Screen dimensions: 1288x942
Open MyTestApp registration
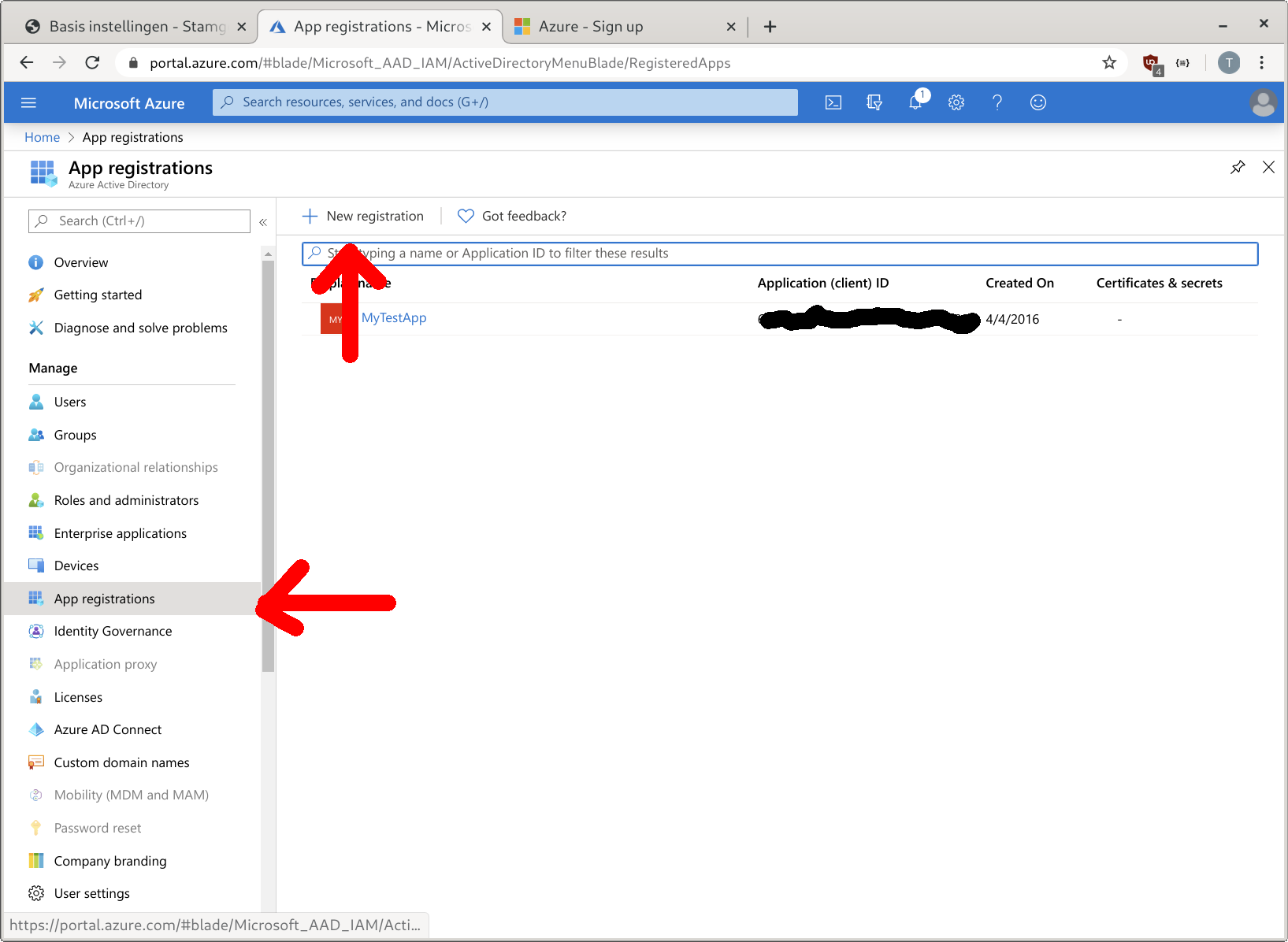coord(394,317)
